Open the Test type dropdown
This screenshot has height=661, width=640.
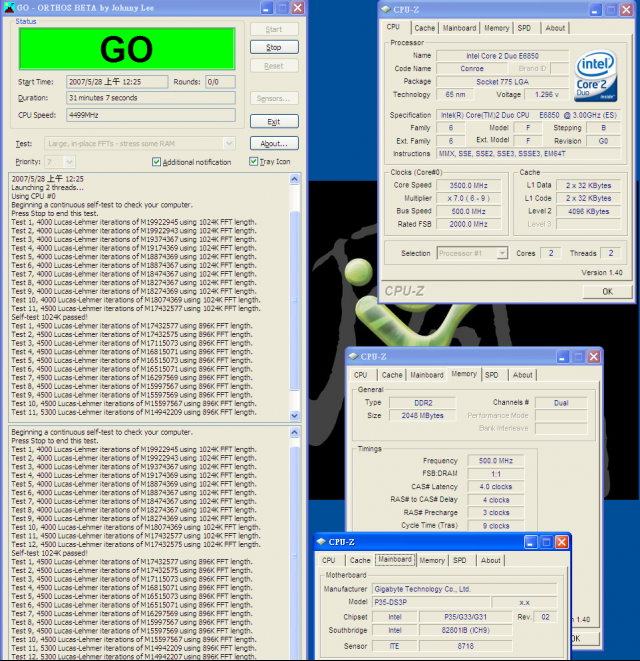point(229,144)
